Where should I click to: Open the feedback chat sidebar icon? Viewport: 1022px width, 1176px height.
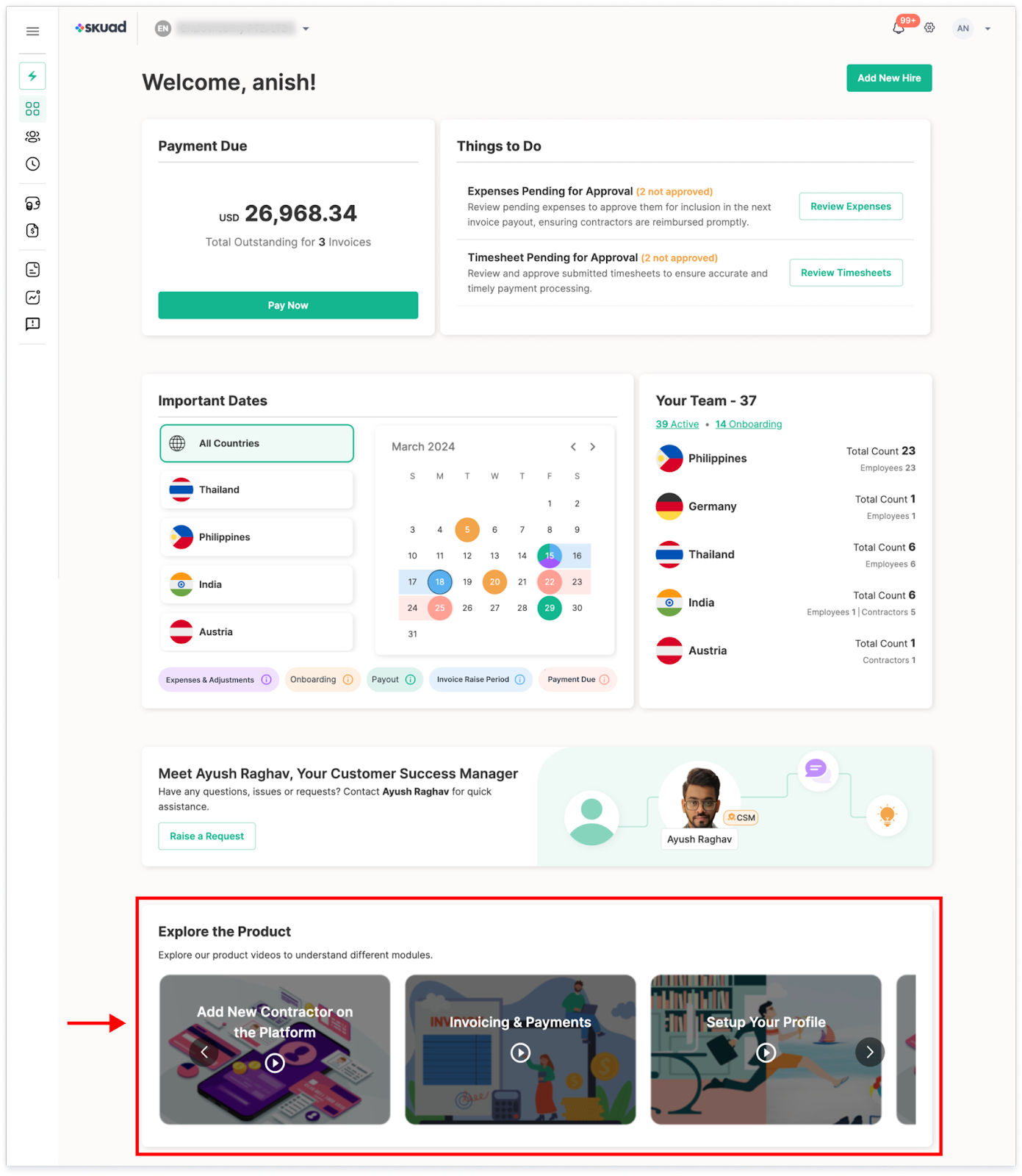(x=32, y=324)
